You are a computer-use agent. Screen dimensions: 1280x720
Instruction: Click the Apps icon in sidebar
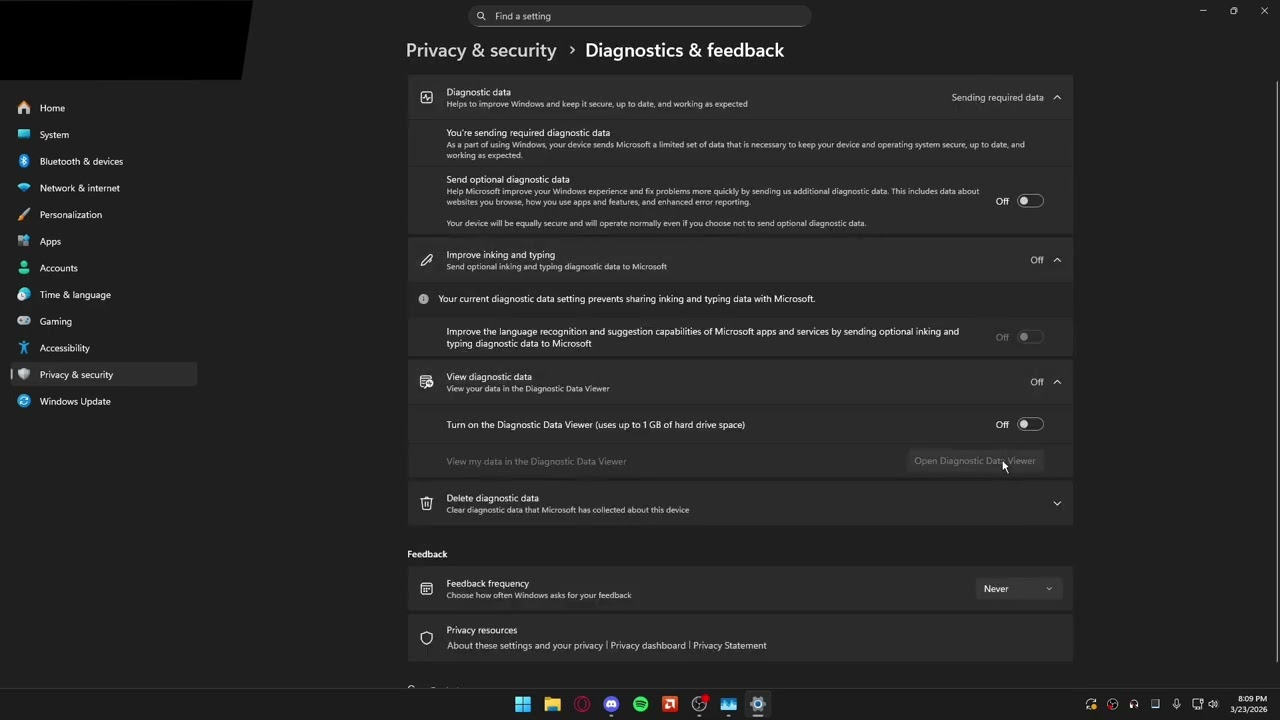click(24, 241)
